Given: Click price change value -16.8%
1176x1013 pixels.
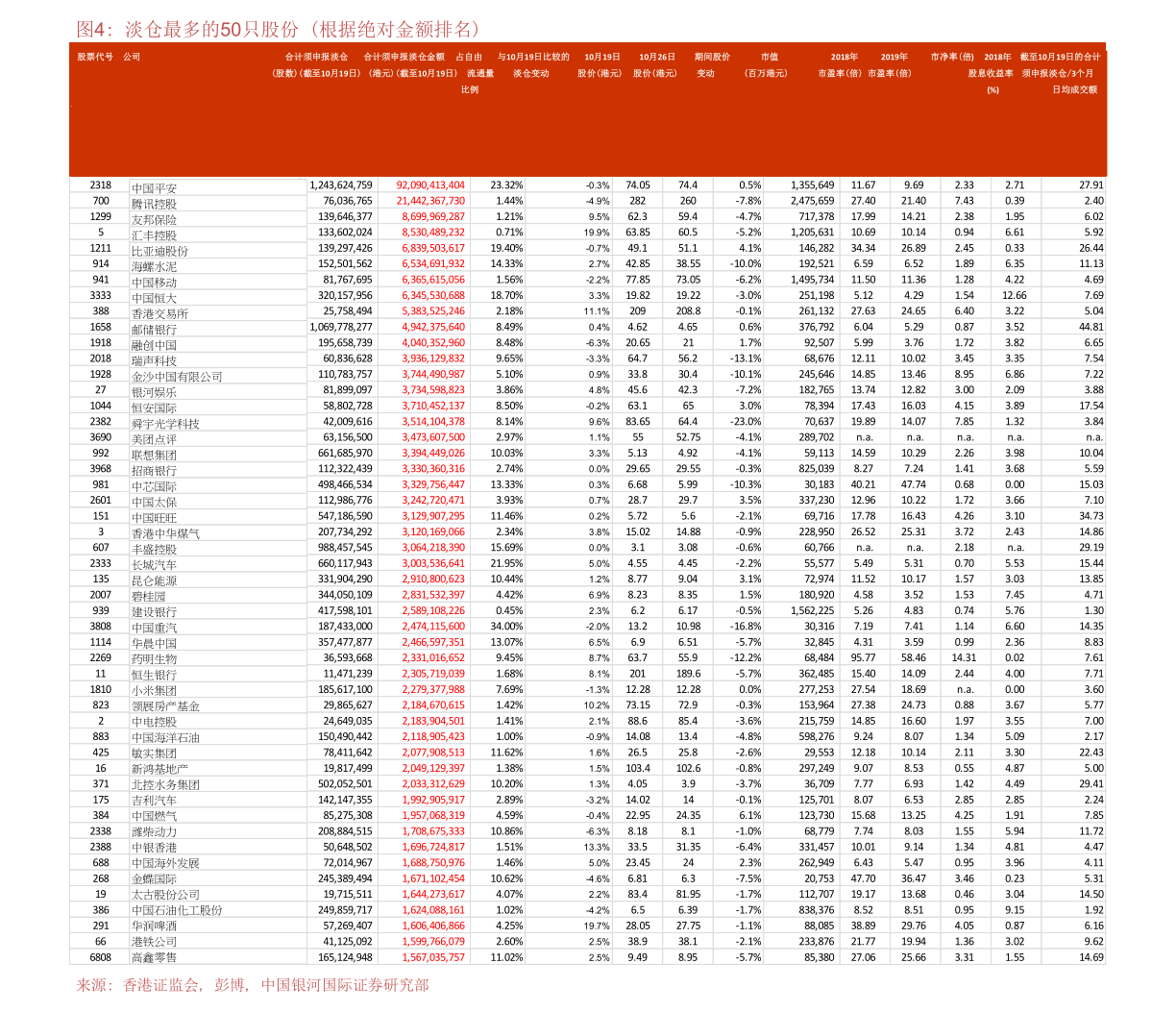Looking at the screenshot, I should coord(746,627).
